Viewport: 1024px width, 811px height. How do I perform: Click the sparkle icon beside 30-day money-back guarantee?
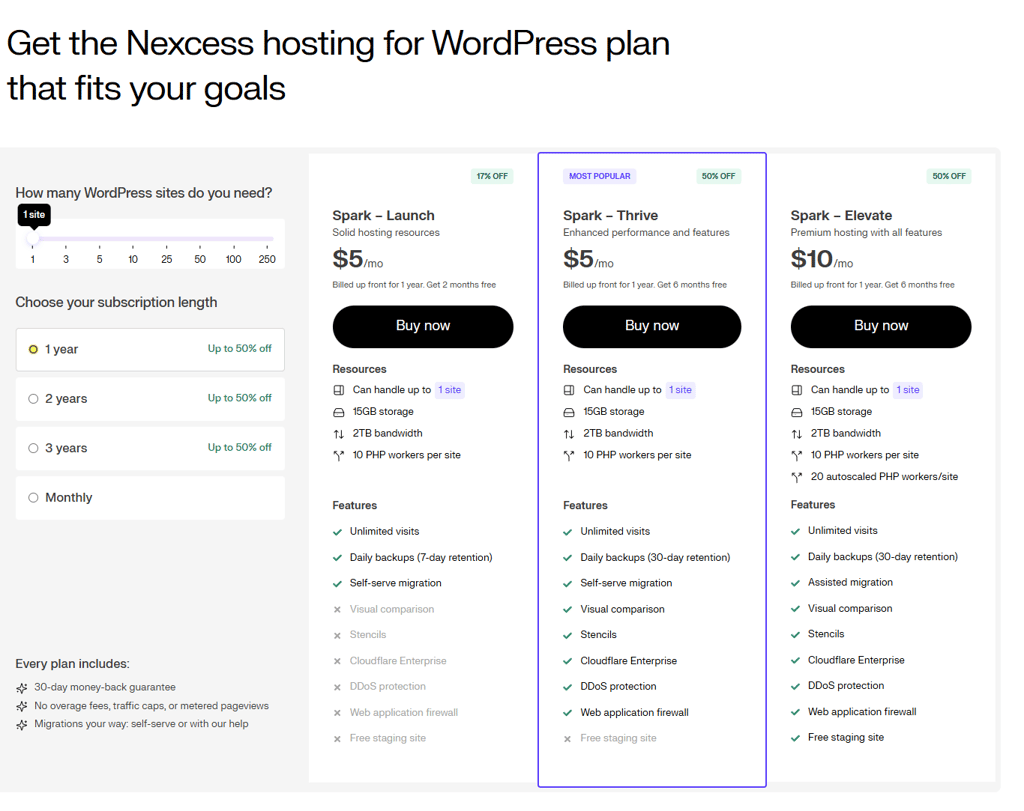pos(22,688)
